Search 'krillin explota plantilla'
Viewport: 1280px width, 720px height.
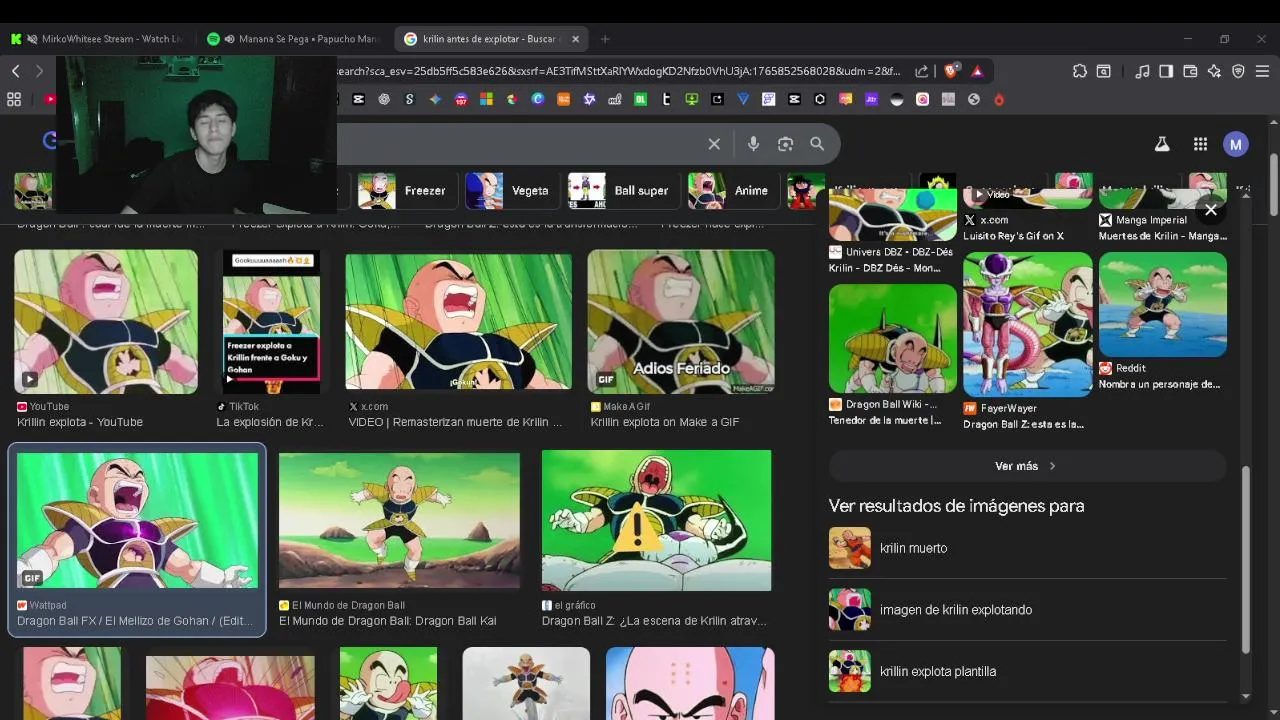click(x=1027, y=671)
